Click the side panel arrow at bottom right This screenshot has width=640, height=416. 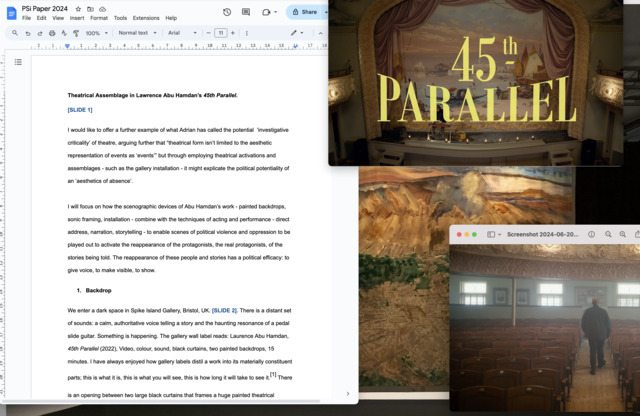click(x=348, y=394)
